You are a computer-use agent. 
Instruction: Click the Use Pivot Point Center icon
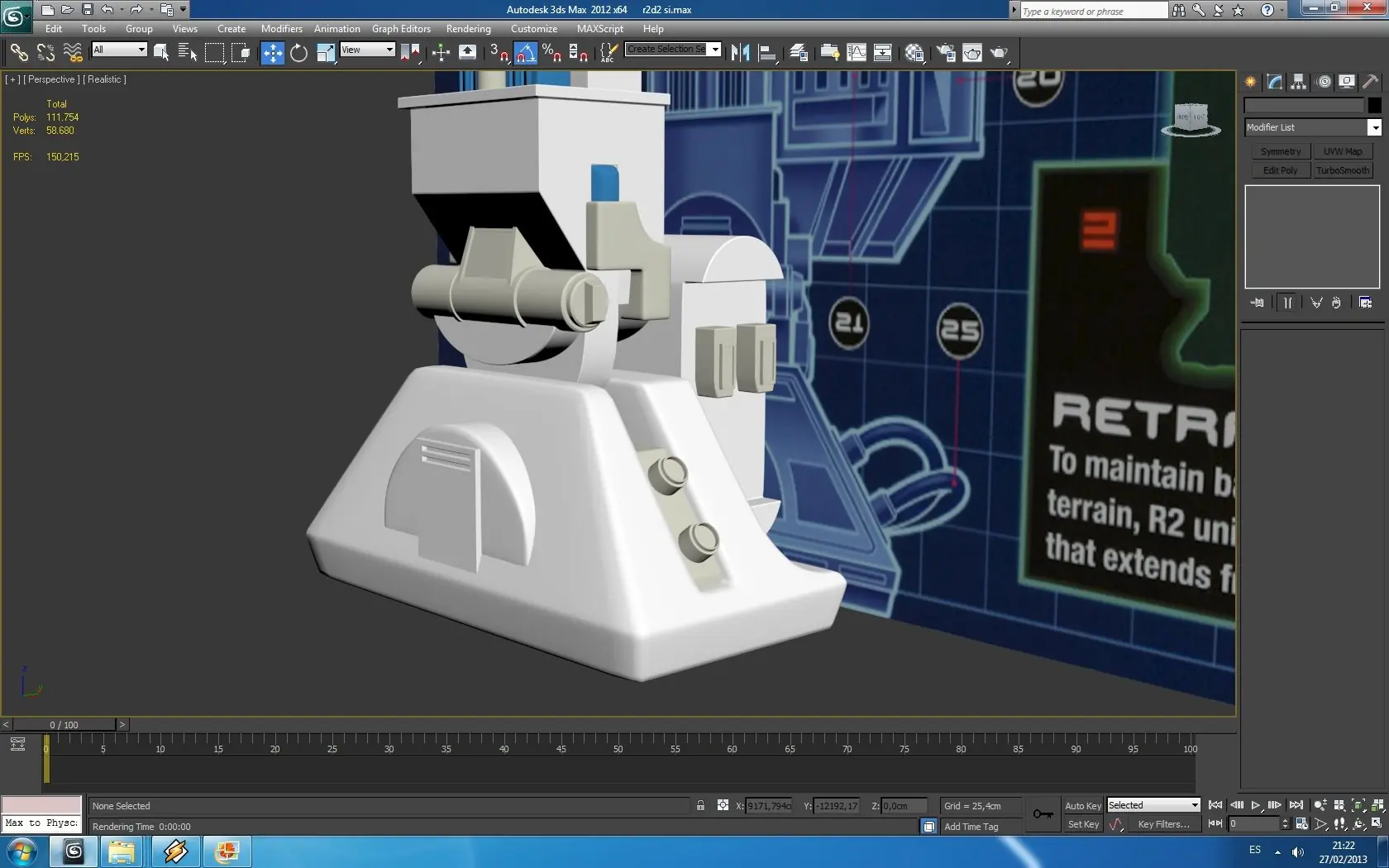410,53
